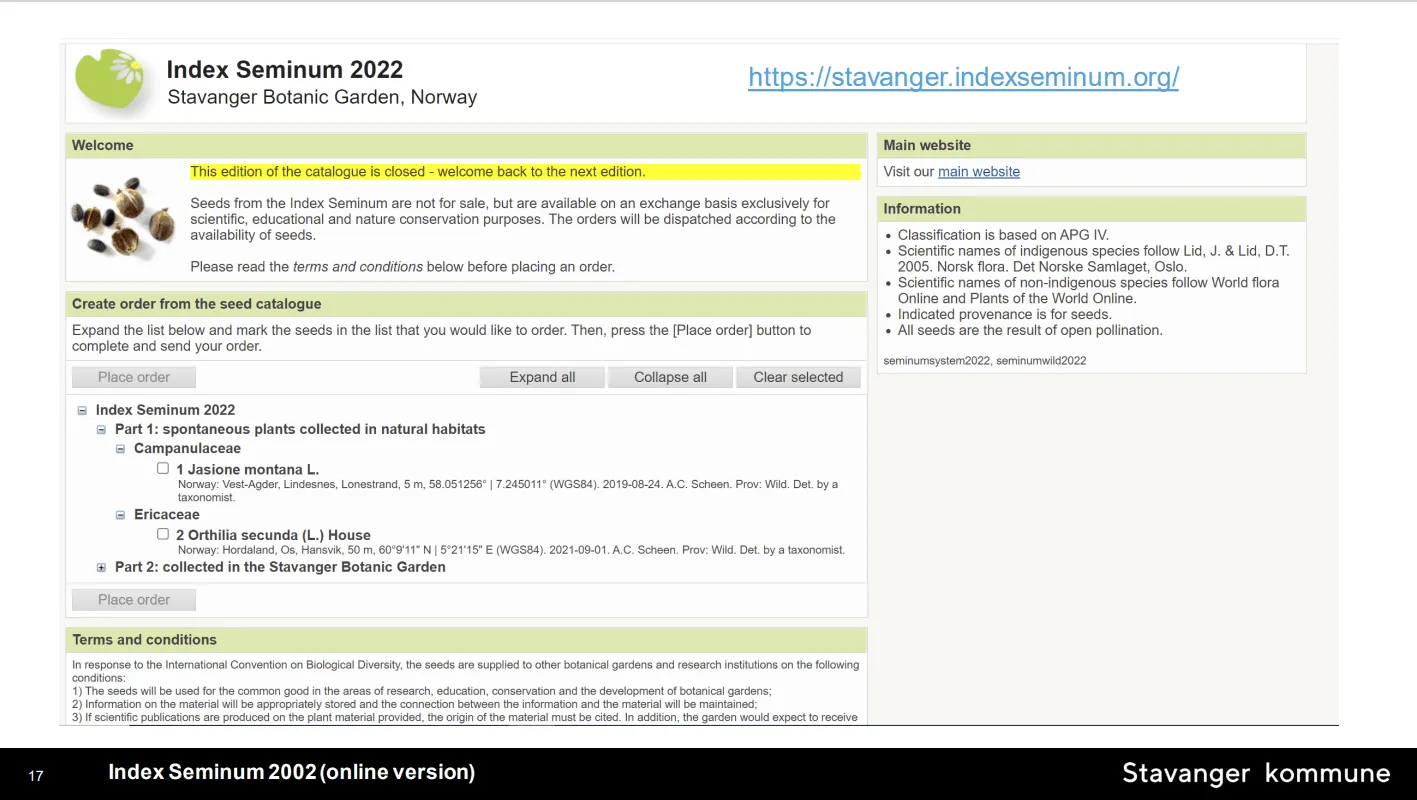Click the Collapse all button
The height and width of the screenshot is (800, 1417).
coord(670,377)
